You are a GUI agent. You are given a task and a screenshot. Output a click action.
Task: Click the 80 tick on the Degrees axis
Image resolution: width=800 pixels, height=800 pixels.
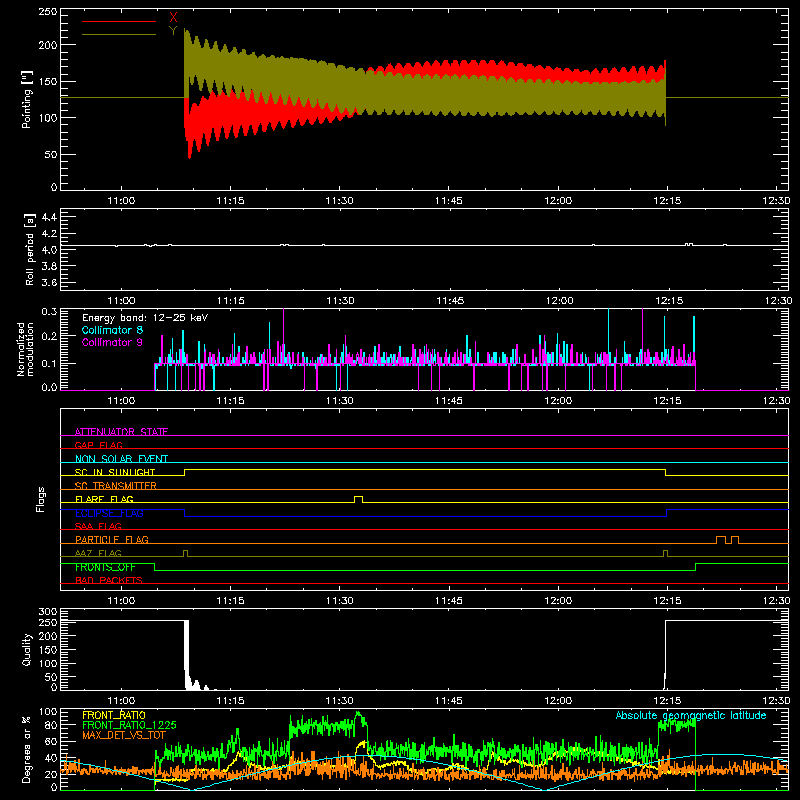pyautogui.click(x=51, y=724)
